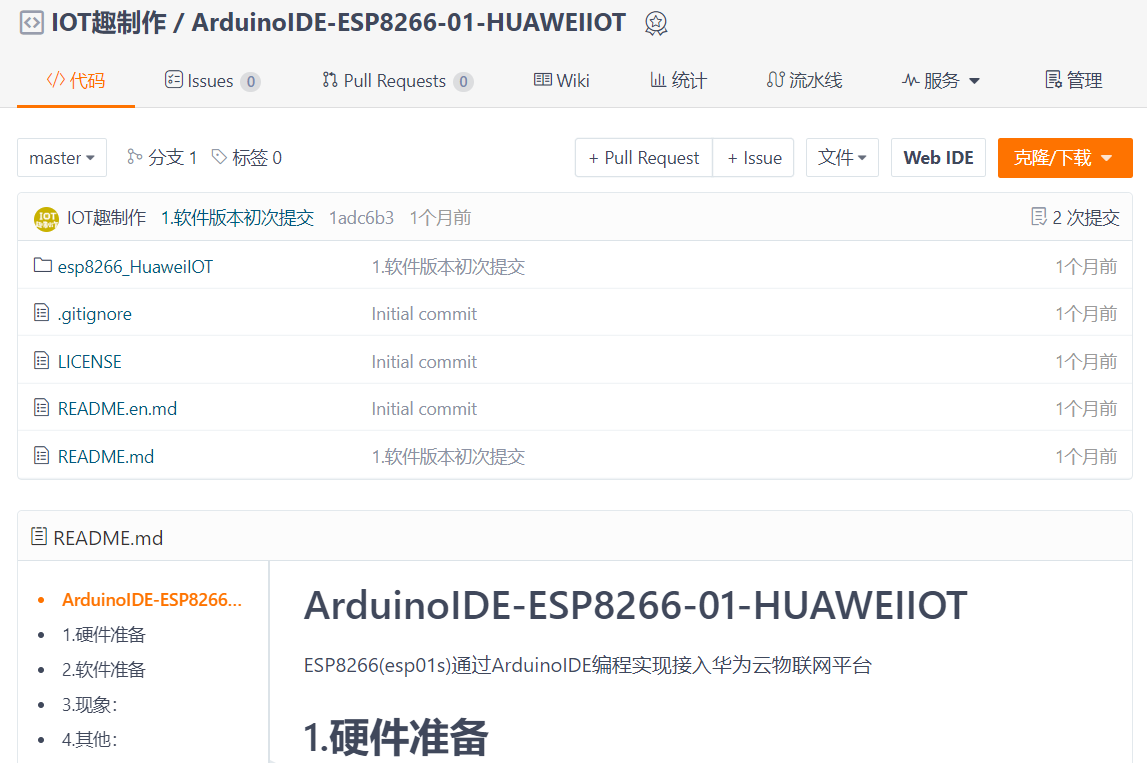Open the Initial commit message for LICENSE
The width and height of the screenshot is (1147, 763).
tap(424, 361)
